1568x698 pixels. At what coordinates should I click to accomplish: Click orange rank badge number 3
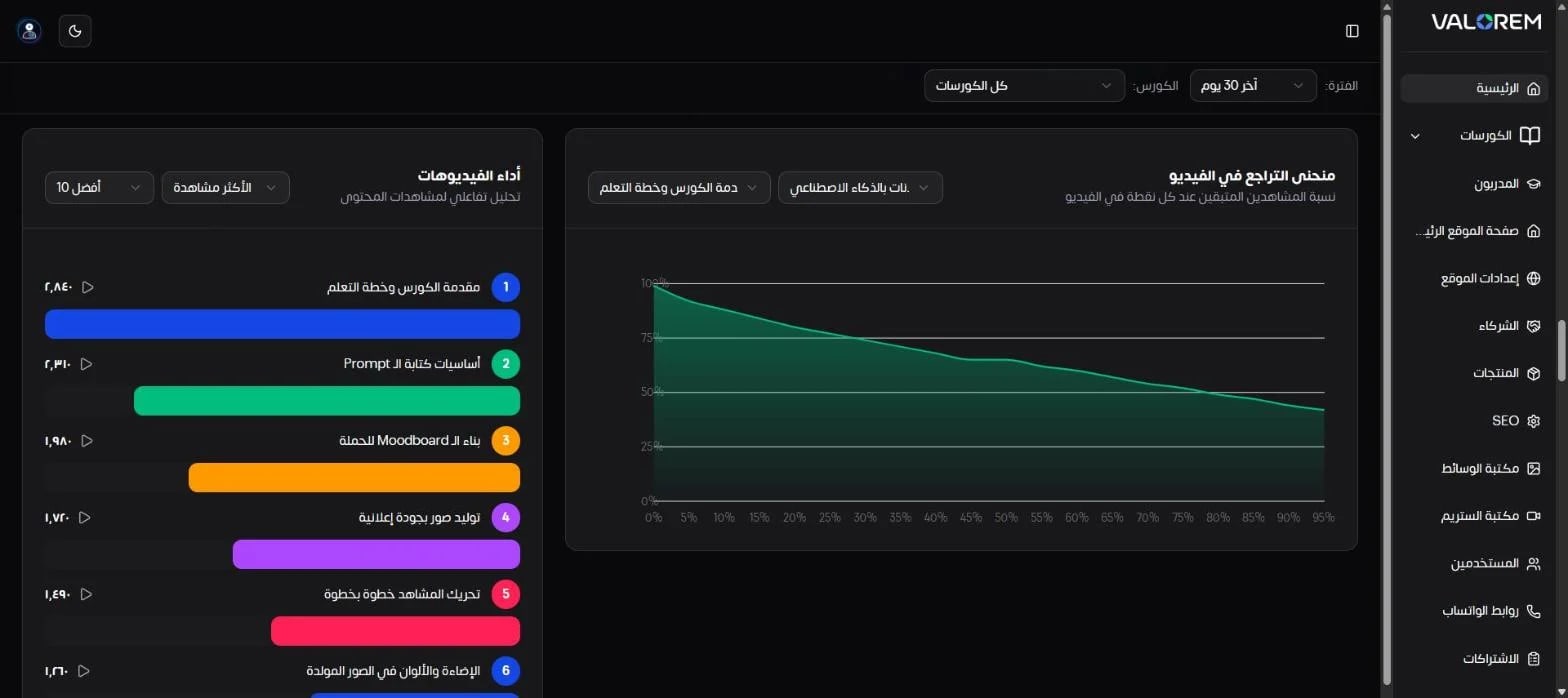tap(506, 441)
